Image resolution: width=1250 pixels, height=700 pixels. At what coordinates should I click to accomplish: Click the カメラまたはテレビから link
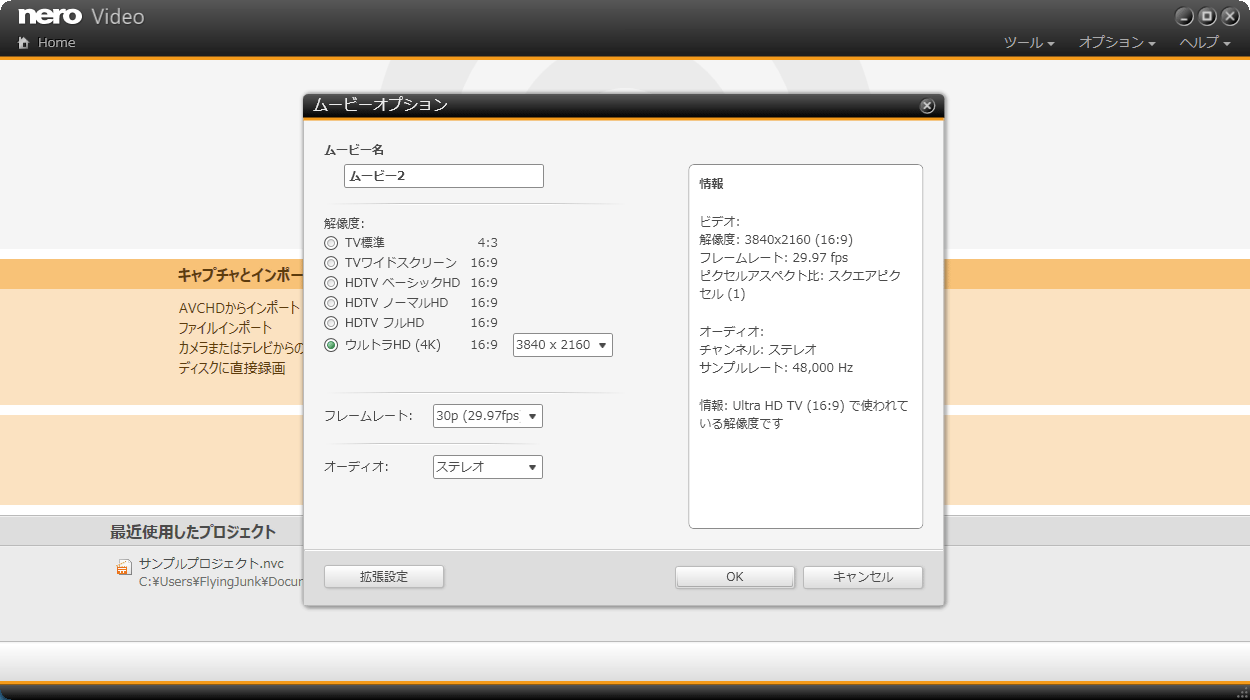tap(241, 348)
